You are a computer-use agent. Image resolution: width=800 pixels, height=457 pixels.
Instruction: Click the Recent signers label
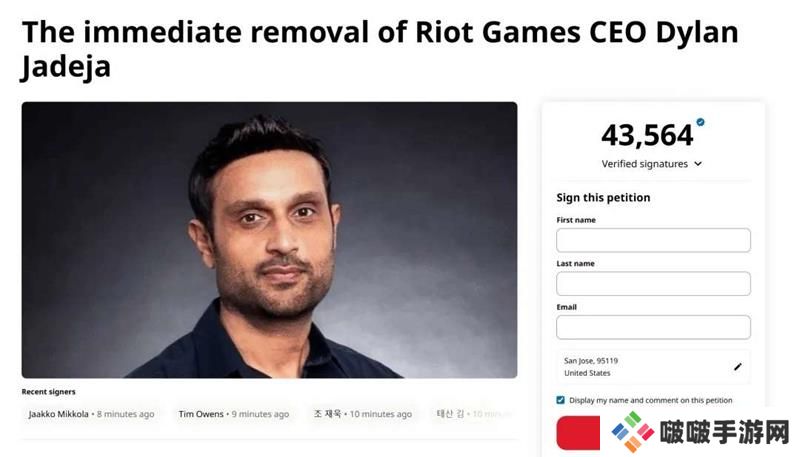pos(49,392)
